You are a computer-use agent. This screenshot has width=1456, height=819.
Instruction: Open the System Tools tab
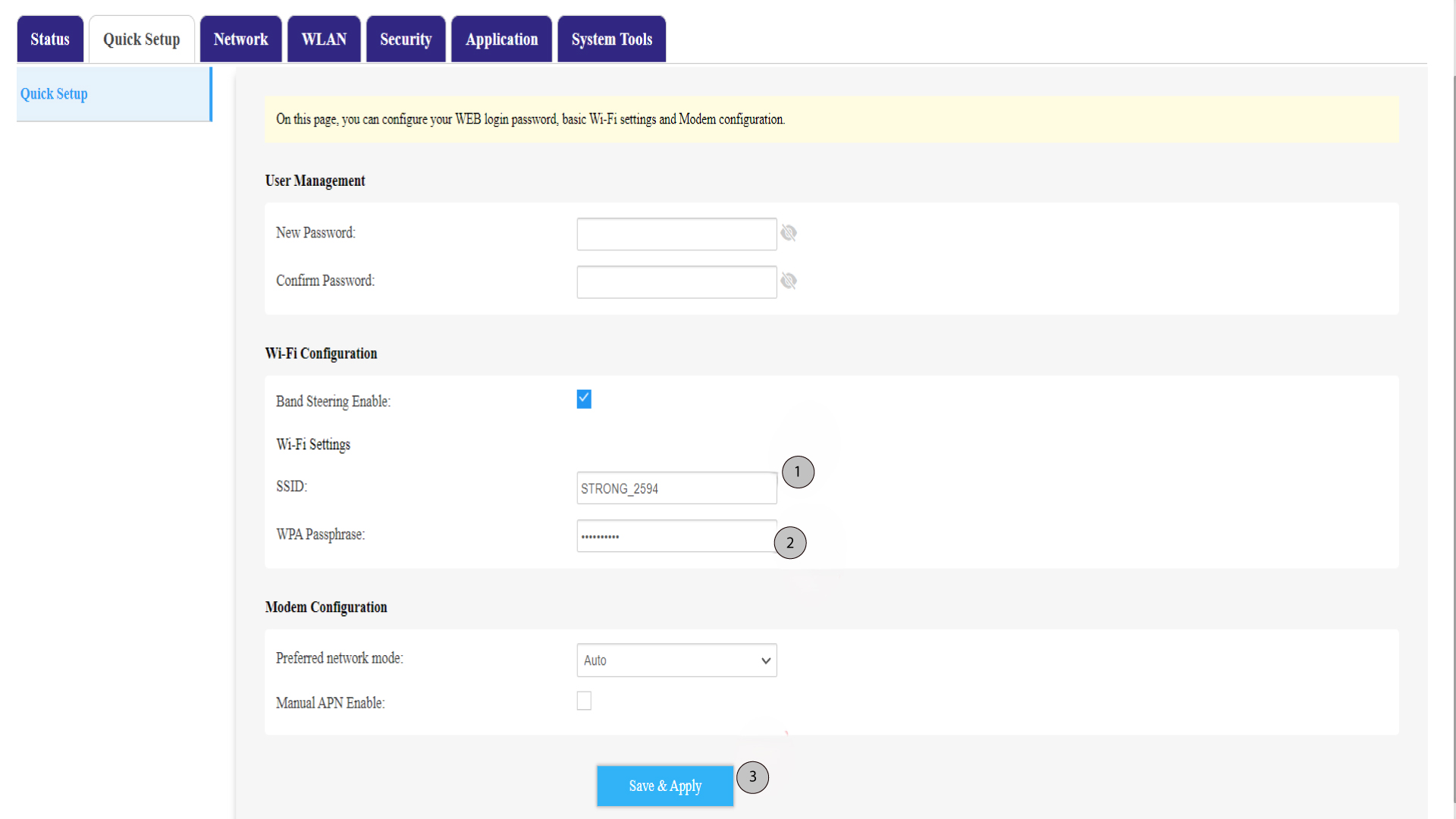(x=611, y=39)
